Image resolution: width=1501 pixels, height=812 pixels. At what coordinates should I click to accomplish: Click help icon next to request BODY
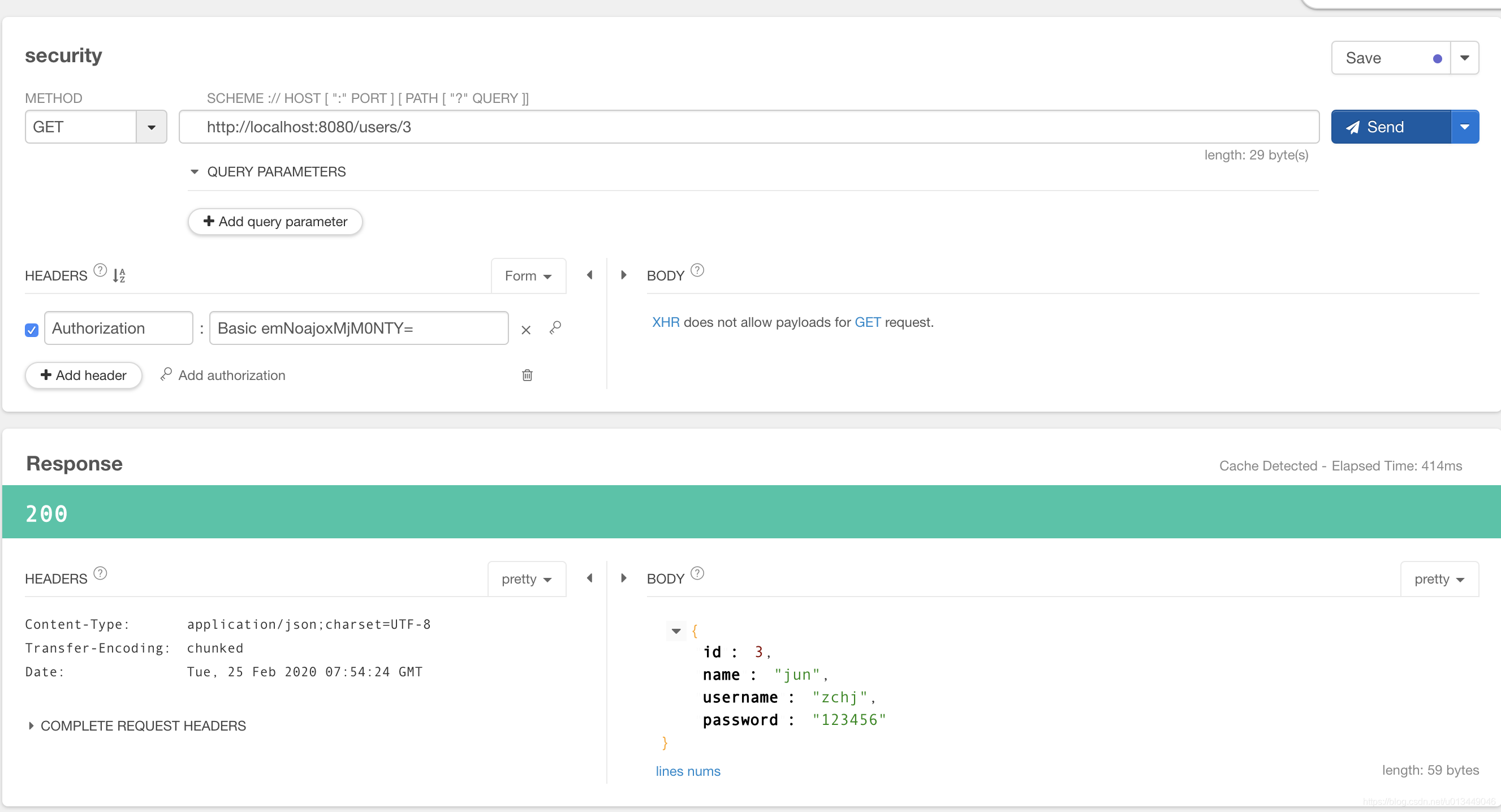pos(697,270)
